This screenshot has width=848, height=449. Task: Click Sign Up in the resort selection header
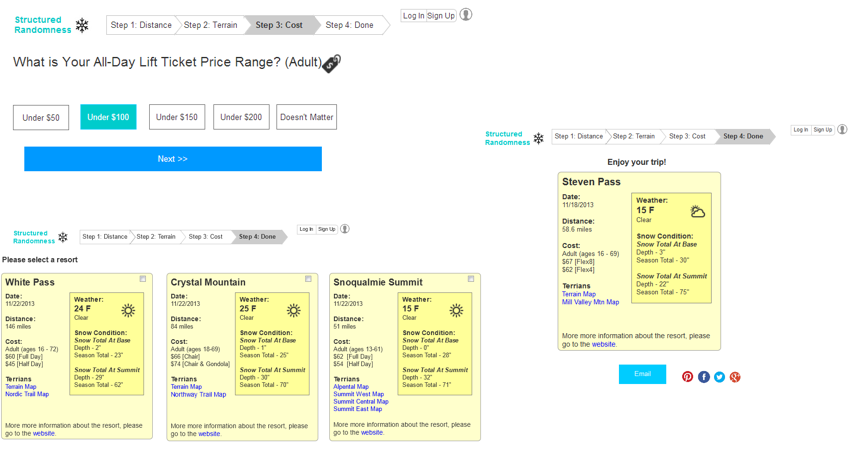coord(327,229)
